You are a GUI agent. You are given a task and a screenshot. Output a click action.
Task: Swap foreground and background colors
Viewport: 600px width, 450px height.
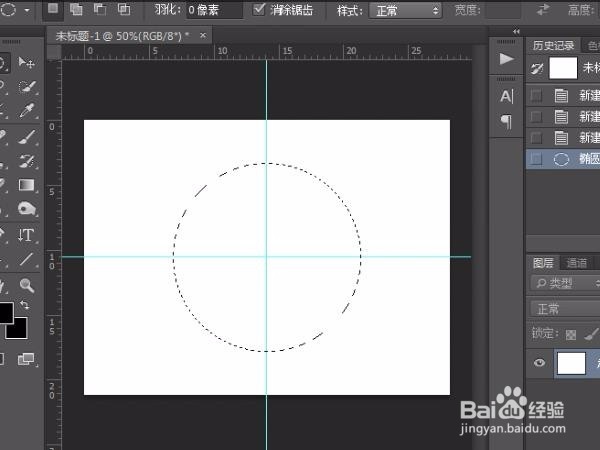pyautogui.click(x=24, y=305)
